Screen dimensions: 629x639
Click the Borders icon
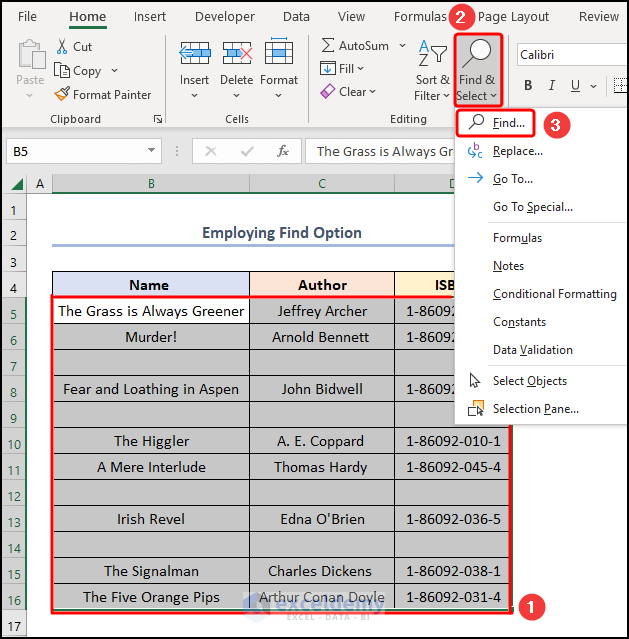pyautogui.click(x=620, y=85)
